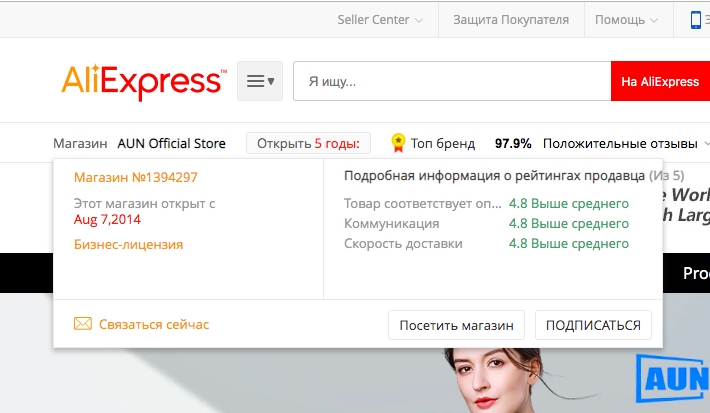Click the AliExpress logo
This screenshot has height=413, width=710.
(144, 82)
